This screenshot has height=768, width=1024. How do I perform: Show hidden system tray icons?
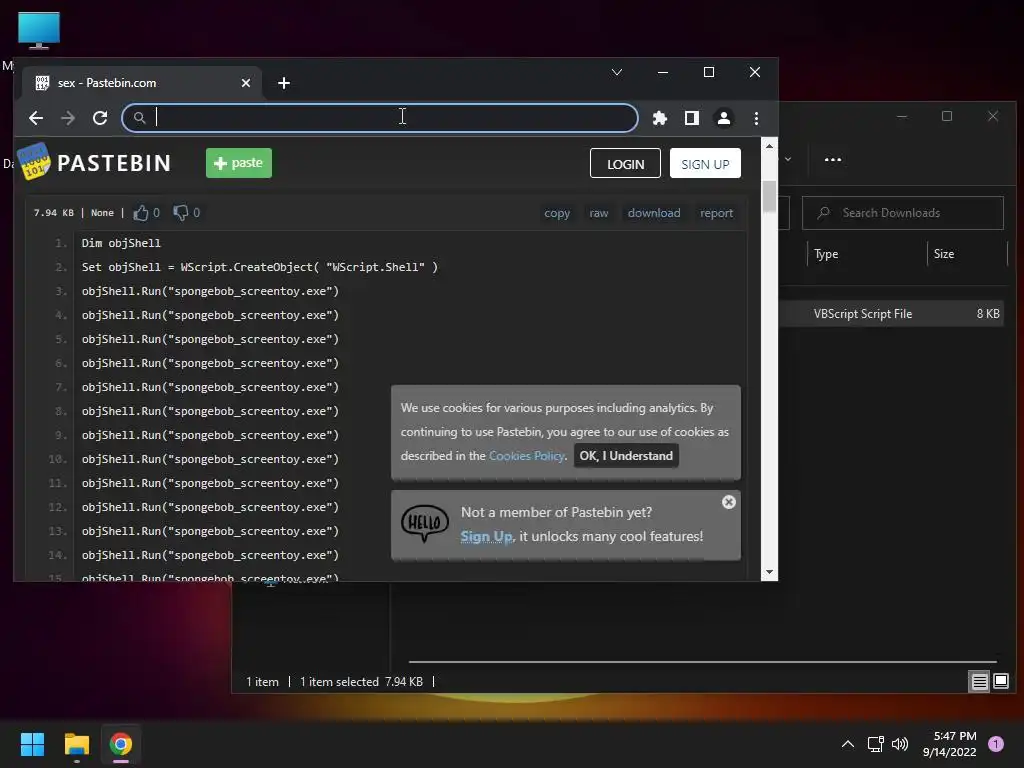tap(848, 744)
